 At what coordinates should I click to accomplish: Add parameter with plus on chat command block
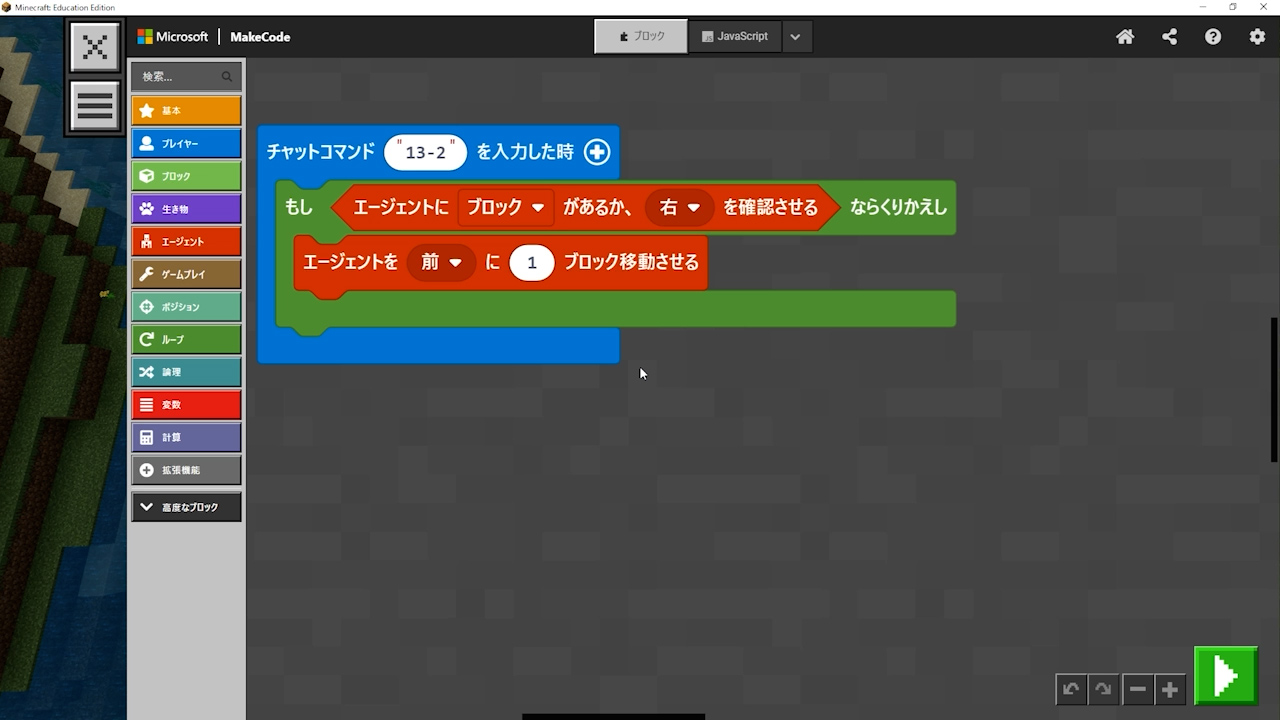tap(597, 152)
